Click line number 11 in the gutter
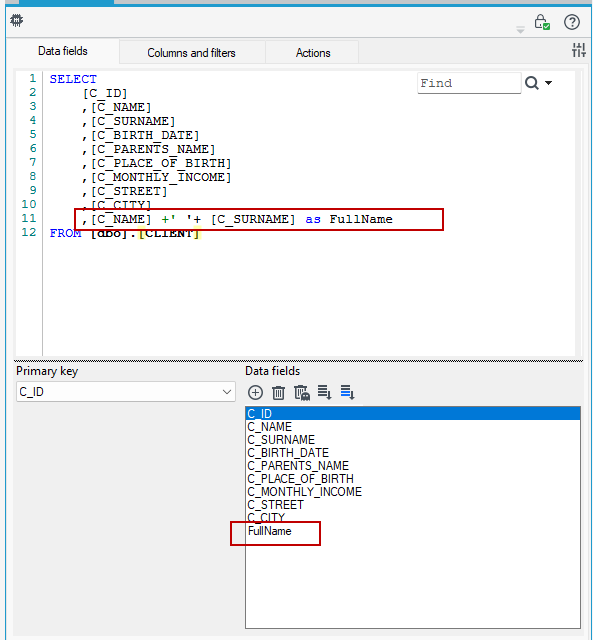The width and height of the screenshot is (593, 640). click(x=29, y=218)
